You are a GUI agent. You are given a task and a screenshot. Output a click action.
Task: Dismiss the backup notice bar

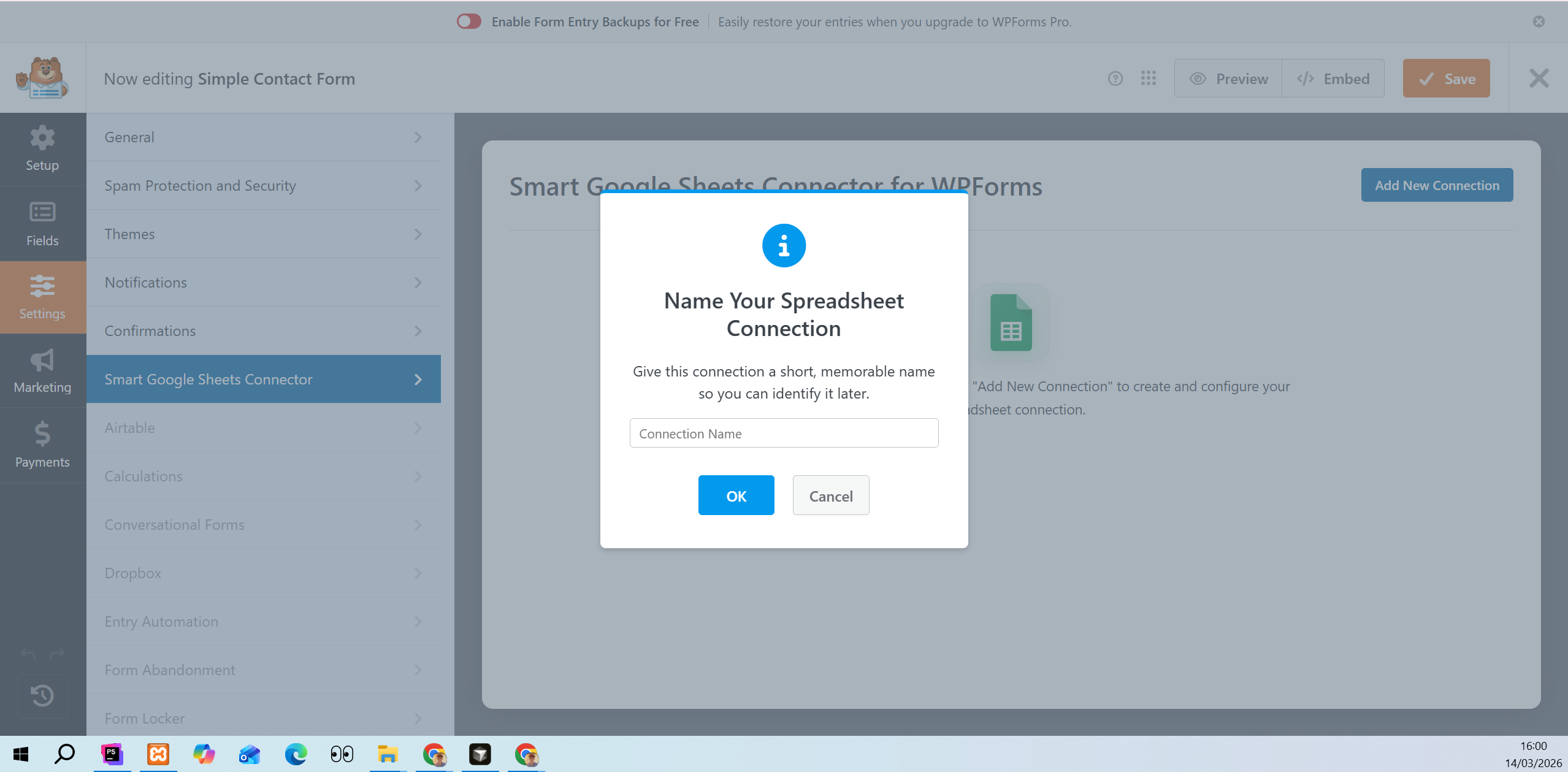1539,21
